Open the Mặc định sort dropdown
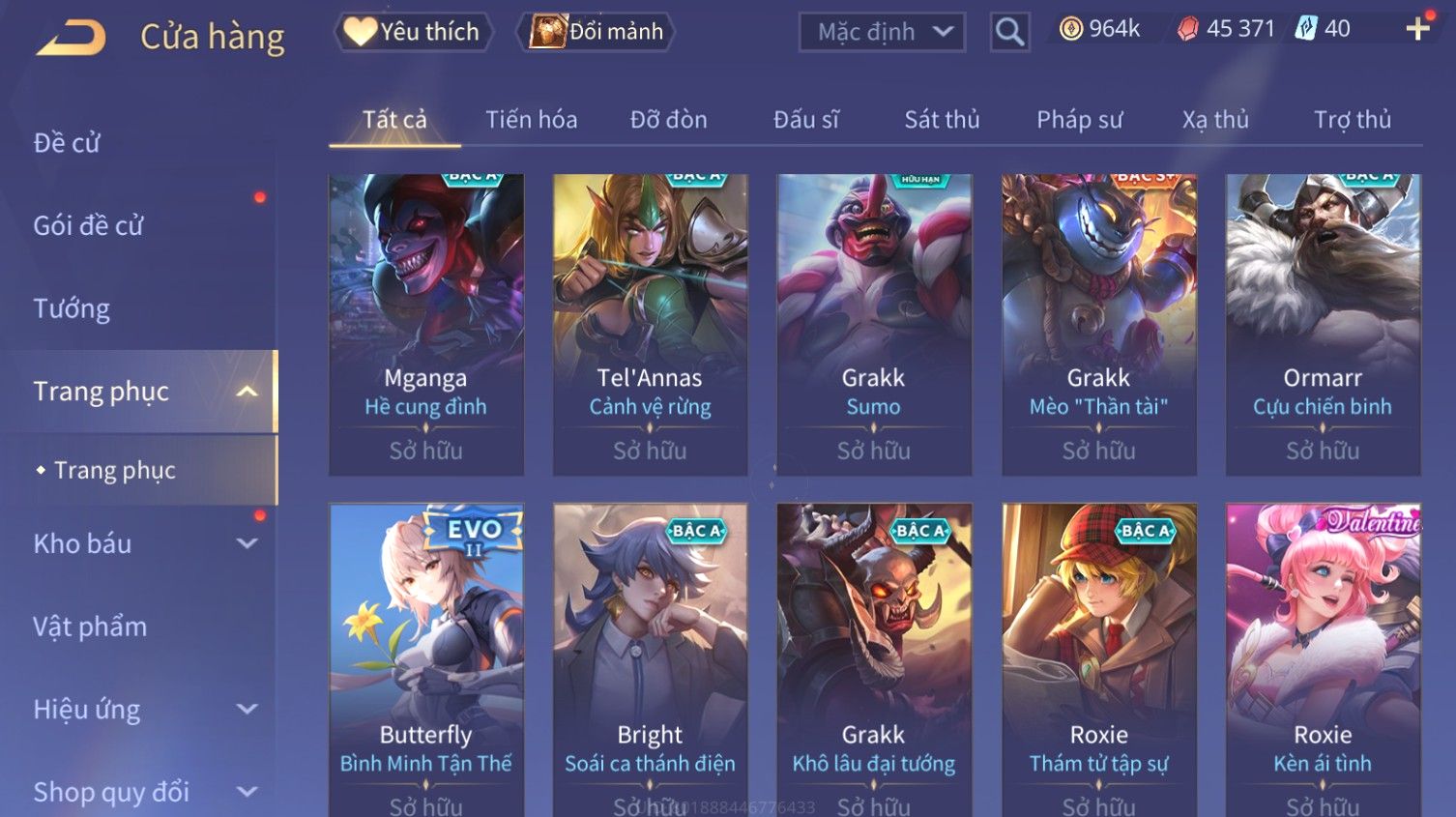The height and width of the screenshot is (817, 1456). coord(882,32)
